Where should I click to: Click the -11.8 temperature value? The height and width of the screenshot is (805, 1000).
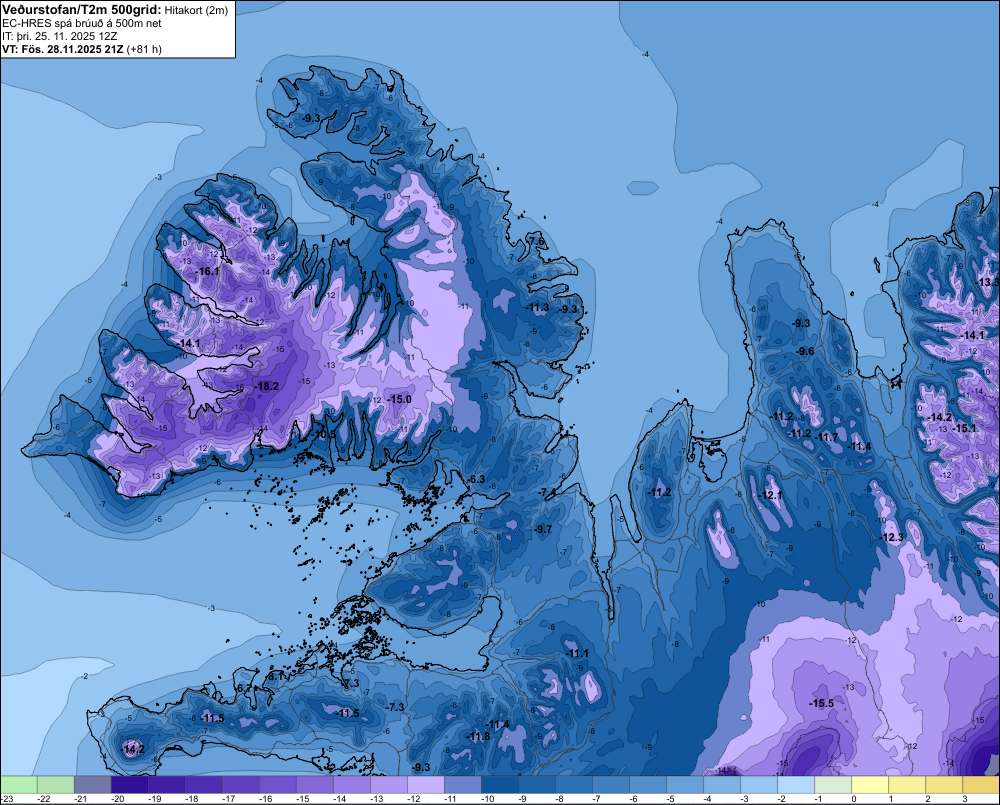(x=478, y=736)
